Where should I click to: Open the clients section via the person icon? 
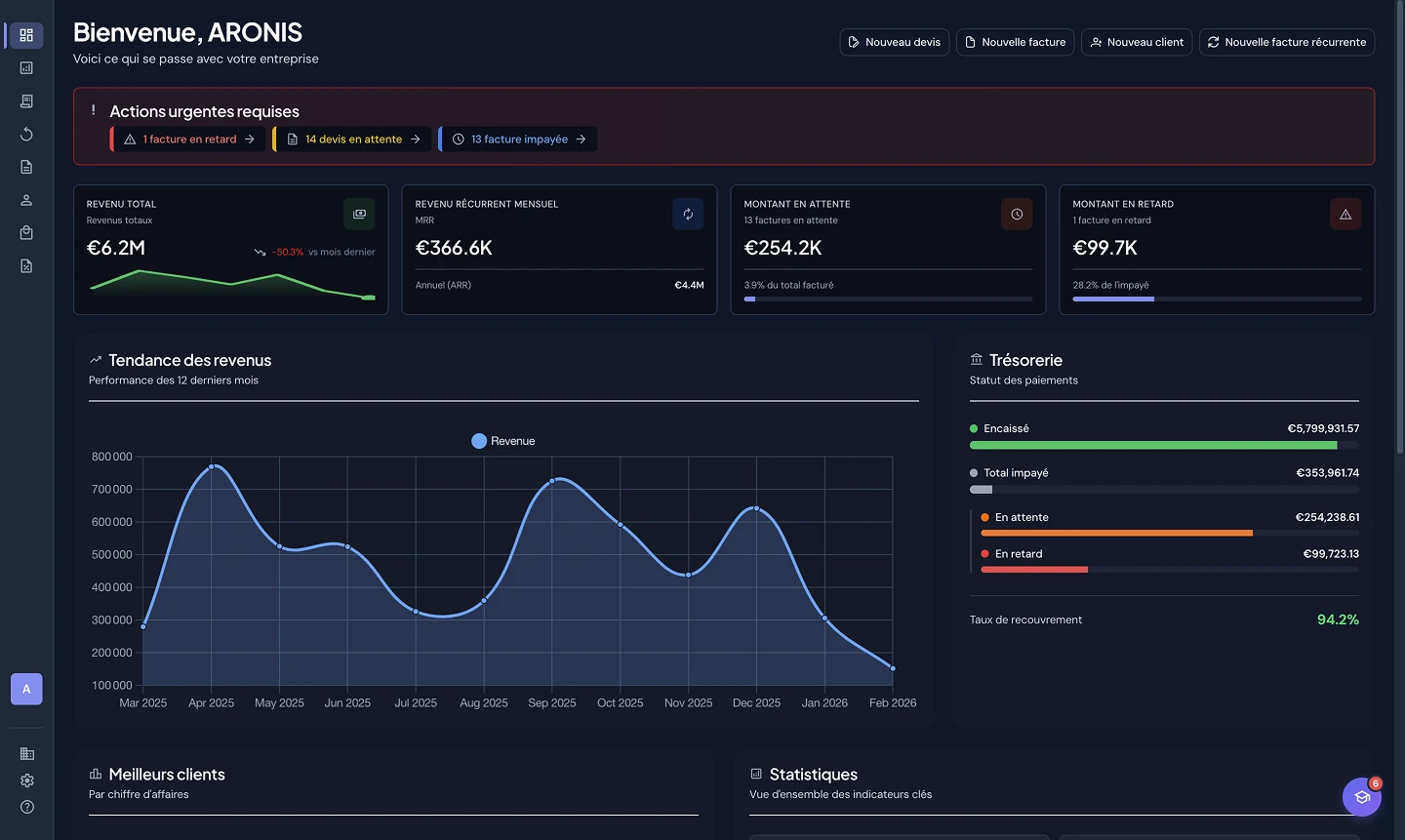(x=26, y=200)
